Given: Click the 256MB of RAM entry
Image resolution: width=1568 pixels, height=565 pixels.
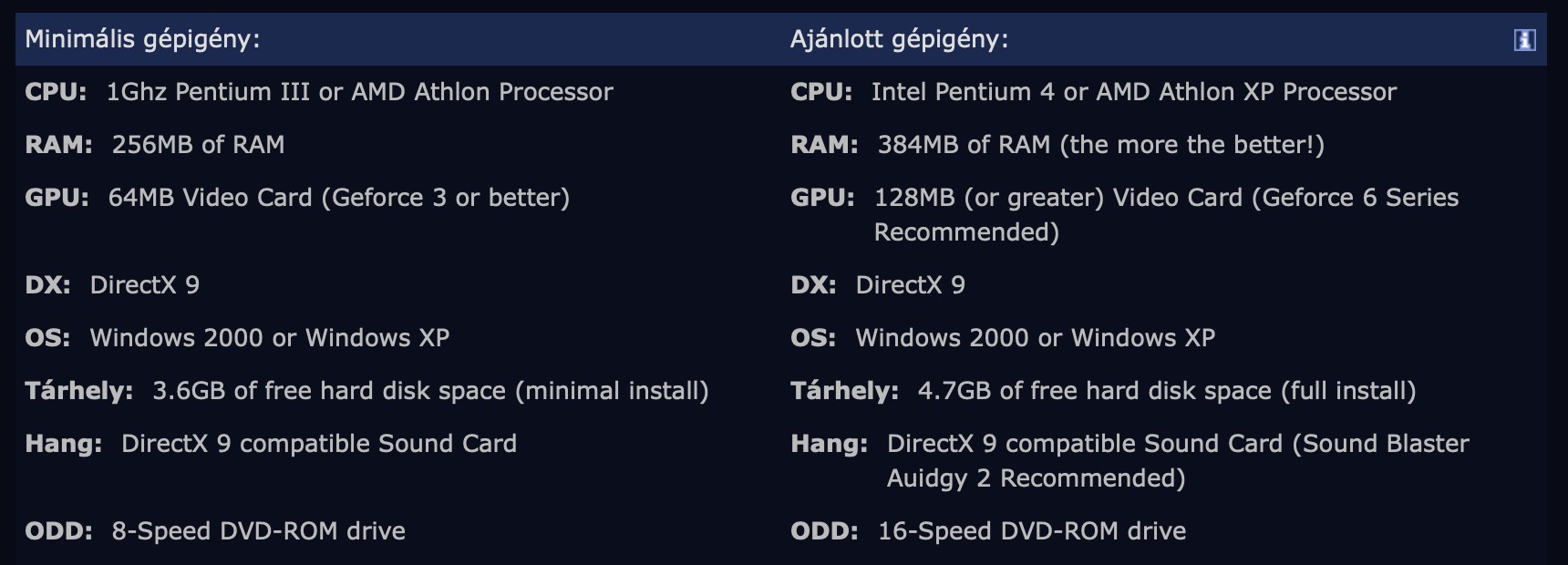Looking at the screenshot, I should tap(198, 145).
